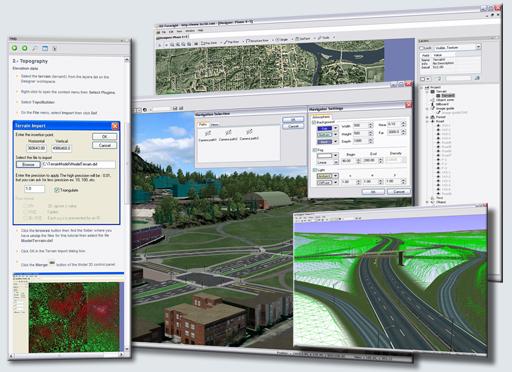Click the green Forward arrow in Help toolbar
This screenshot has width=512, height=372.
point(25,48)
